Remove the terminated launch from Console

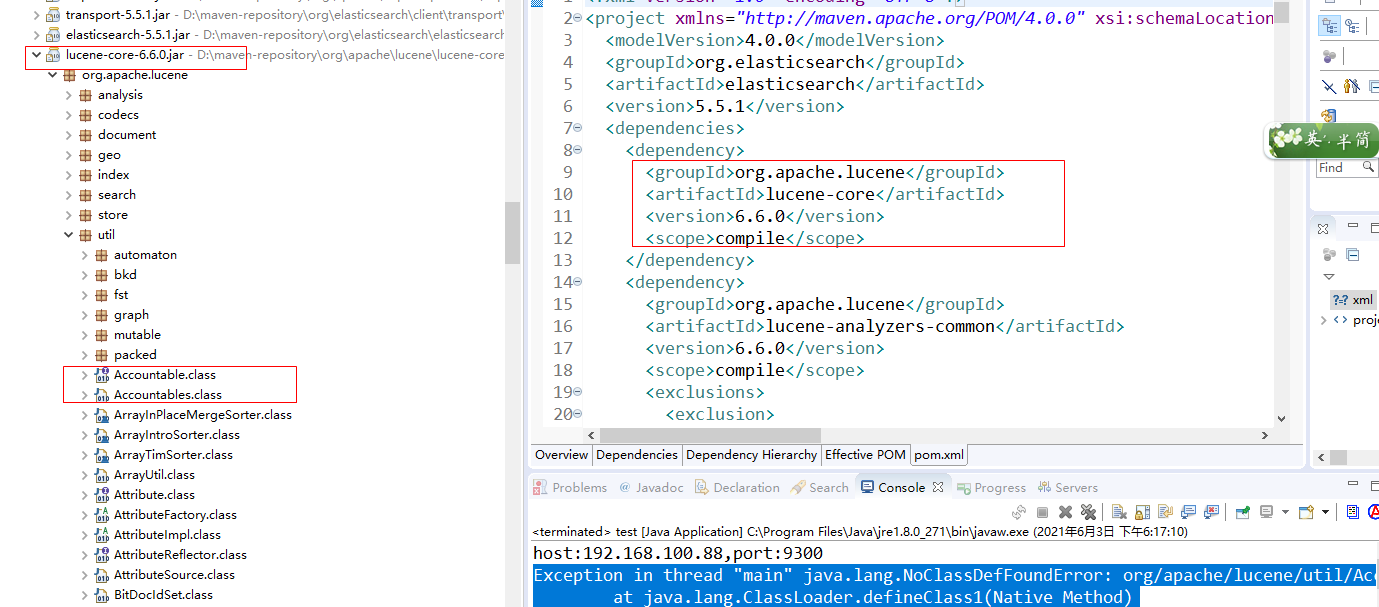(x=1065, y=511)
